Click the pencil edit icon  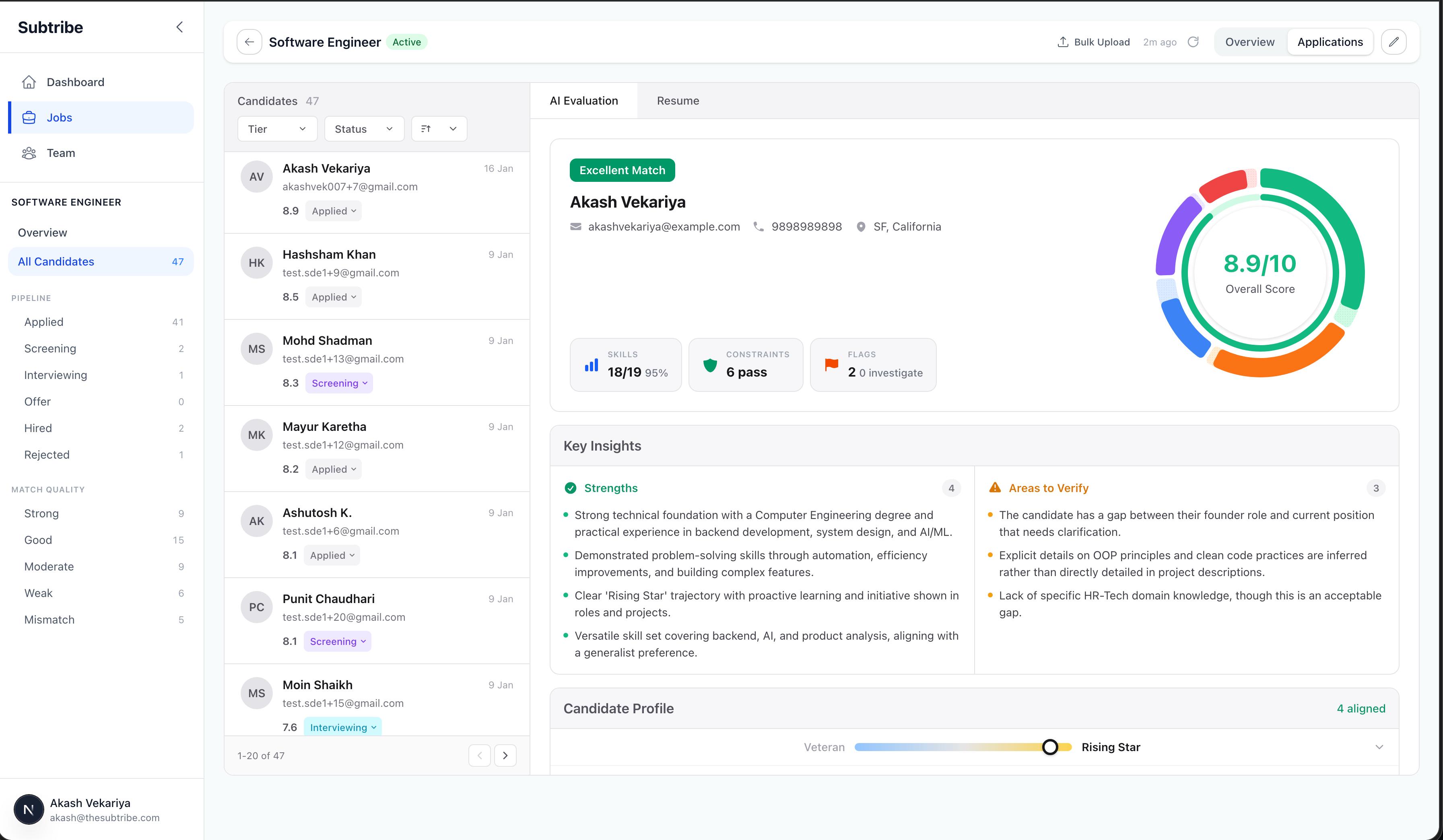click(1394, 42)
